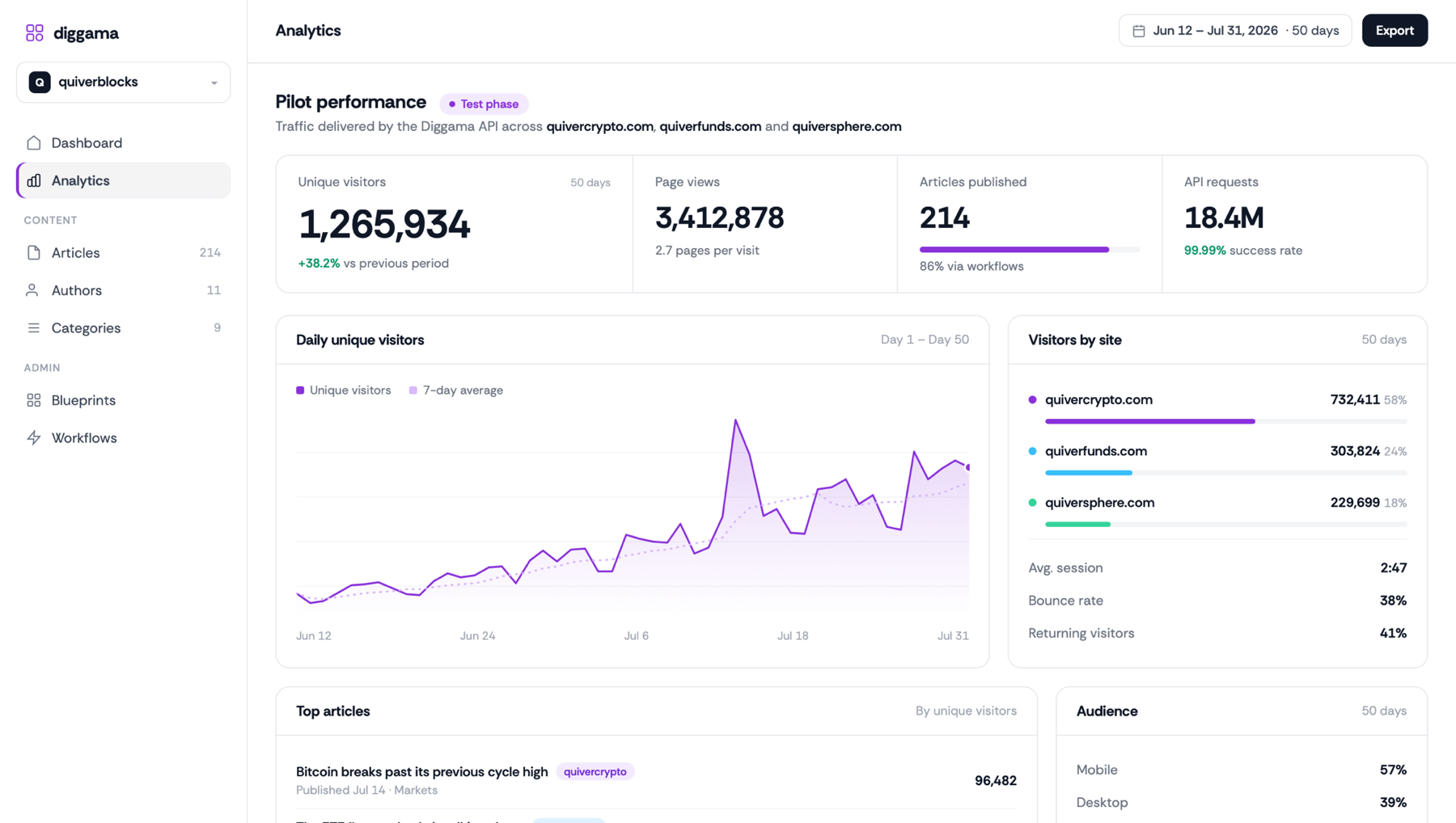Open the quivercrypto.com link in subtitle

pyautogui.click(x=599, y=126)
